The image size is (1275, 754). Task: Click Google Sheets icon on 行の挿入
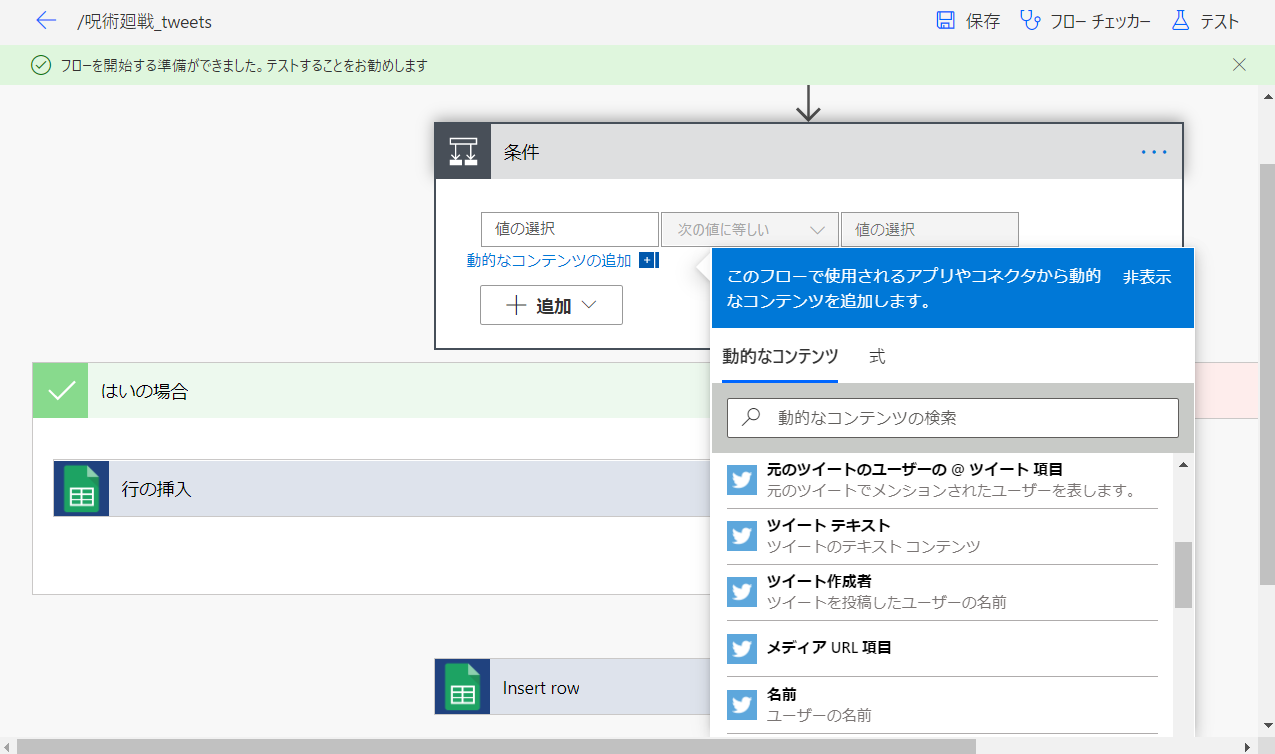pyautogui.click(x=81, y=489)
